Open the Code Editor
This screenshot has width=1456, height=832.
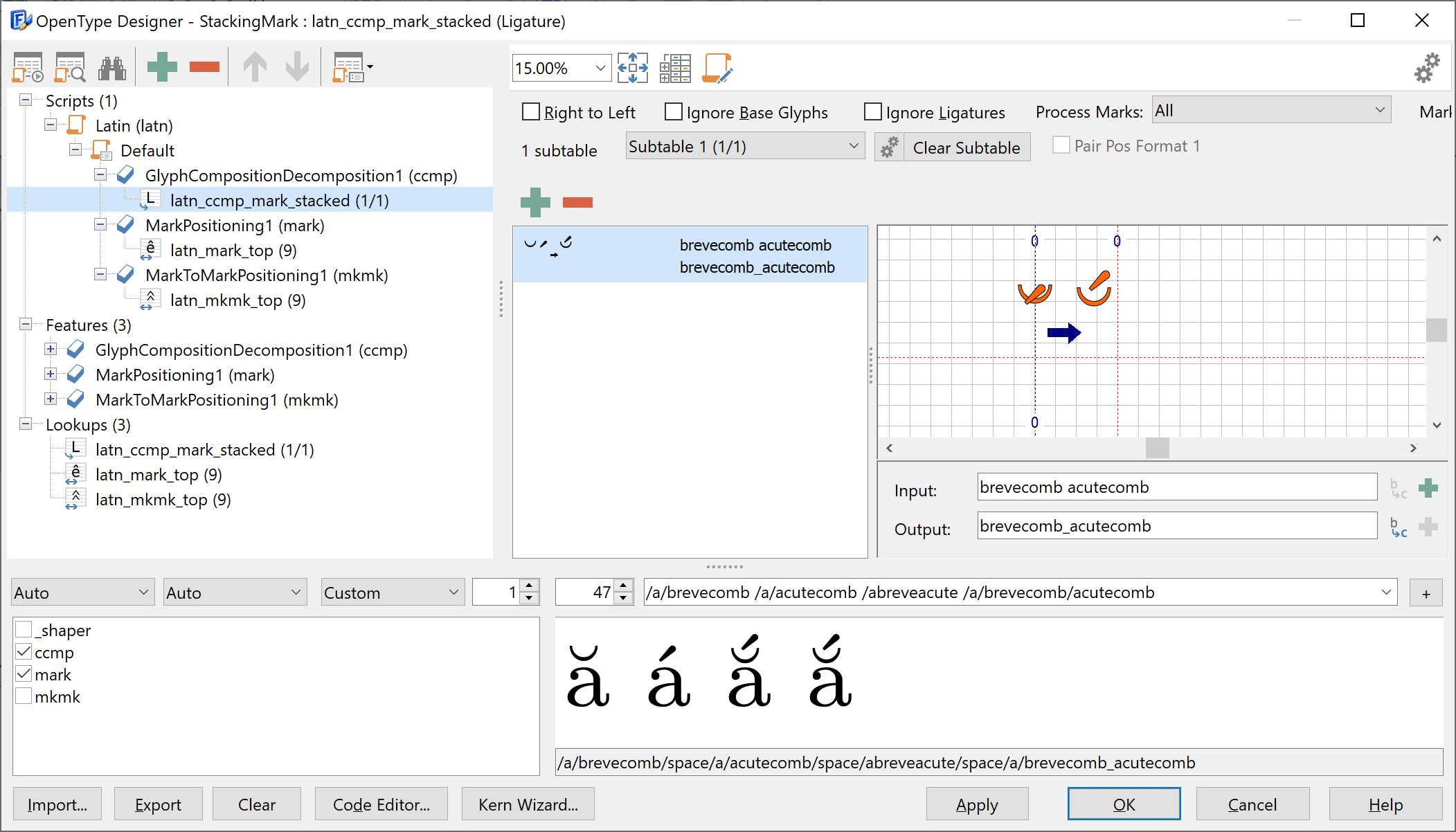381,804
